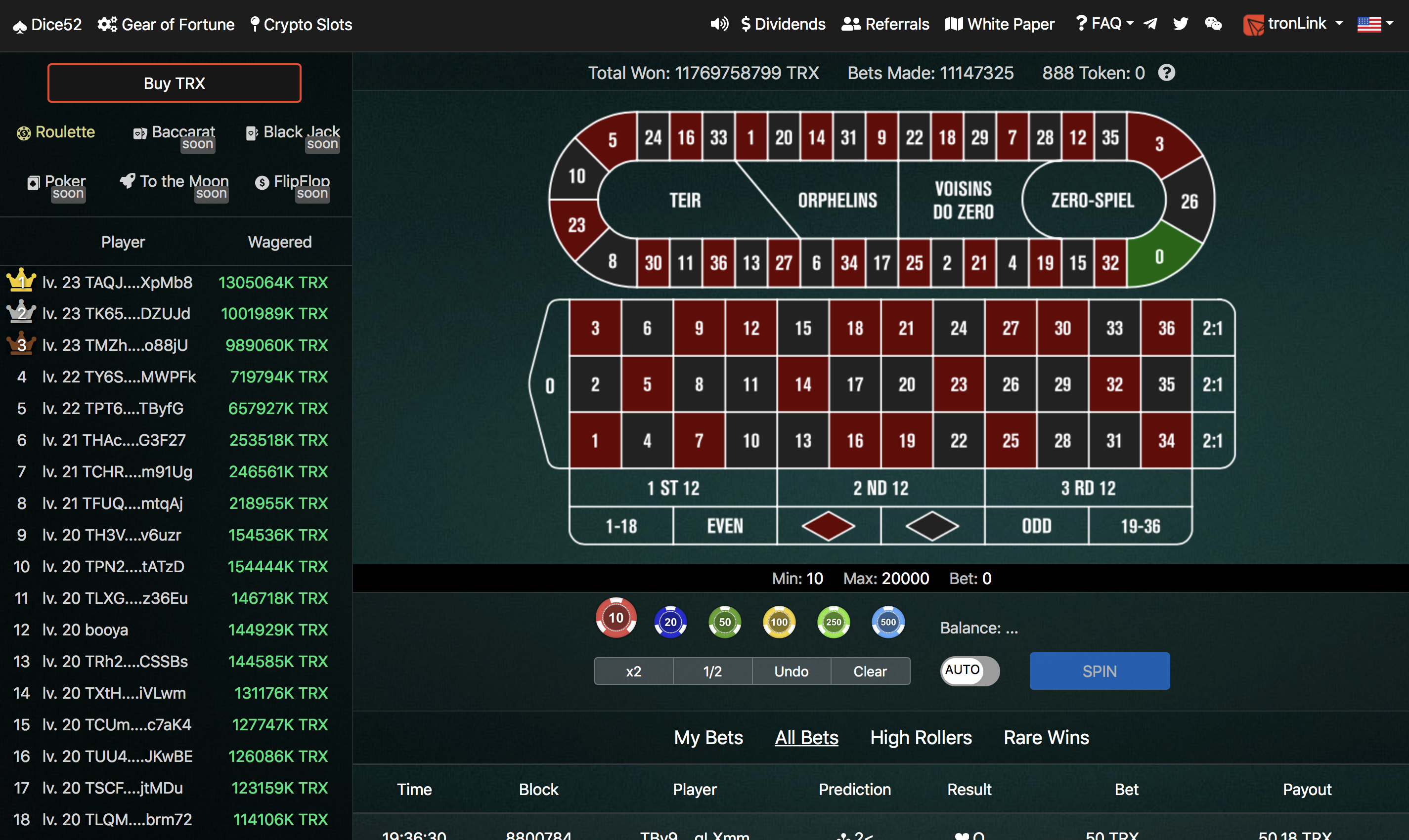Click the 888 Token help question mark
Image resolution: width=1409 pixels, height=840 pixels.
point(1166,73)
